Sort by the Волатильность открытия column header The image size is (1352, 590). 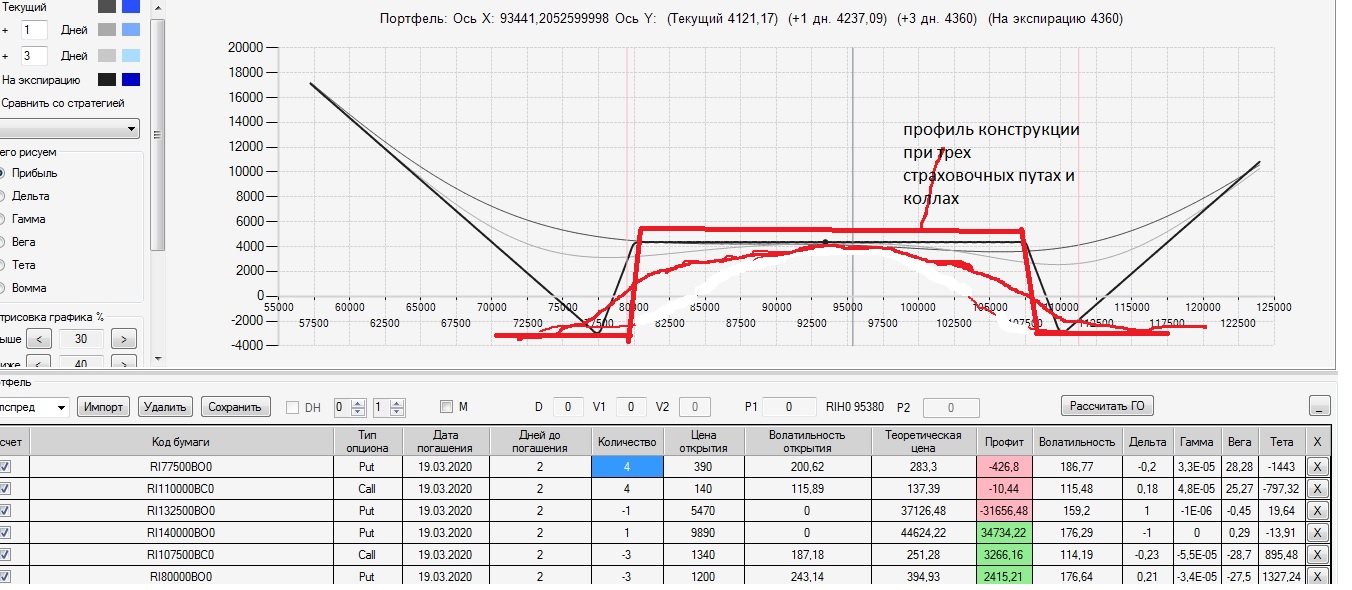pos(806,441)
